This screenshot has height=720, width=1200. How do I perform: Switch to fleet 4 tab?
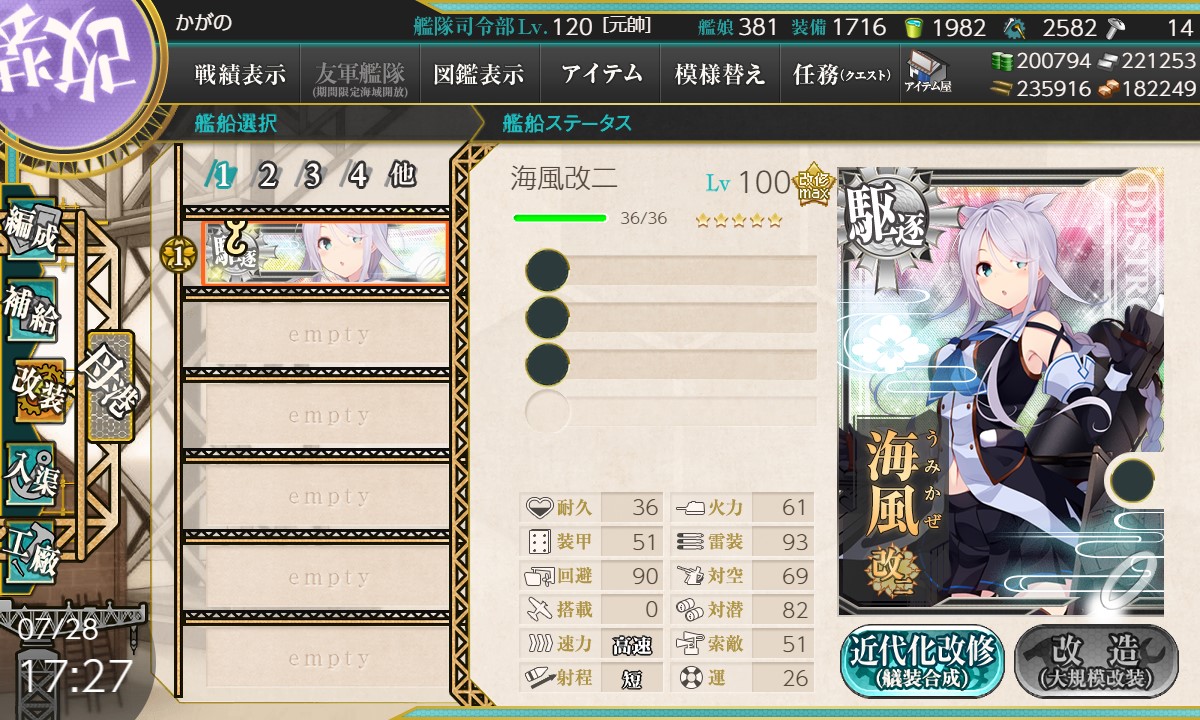click(357, 176)
